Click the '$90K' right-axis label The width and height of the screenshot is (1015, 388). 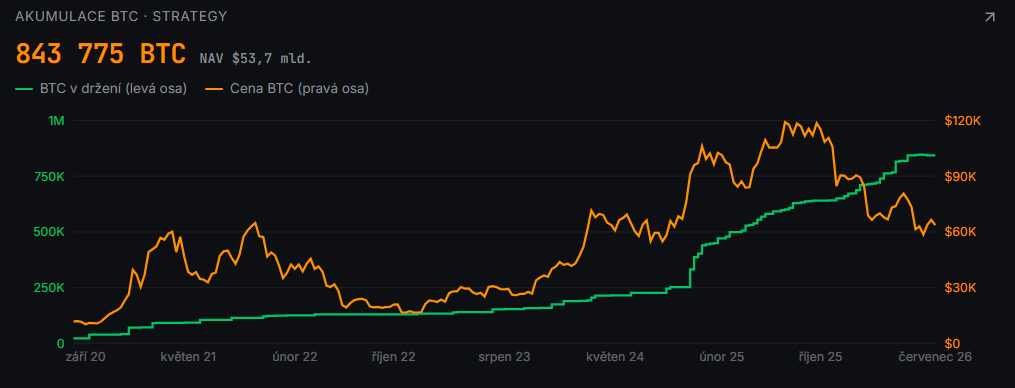(x=959, y=177)
